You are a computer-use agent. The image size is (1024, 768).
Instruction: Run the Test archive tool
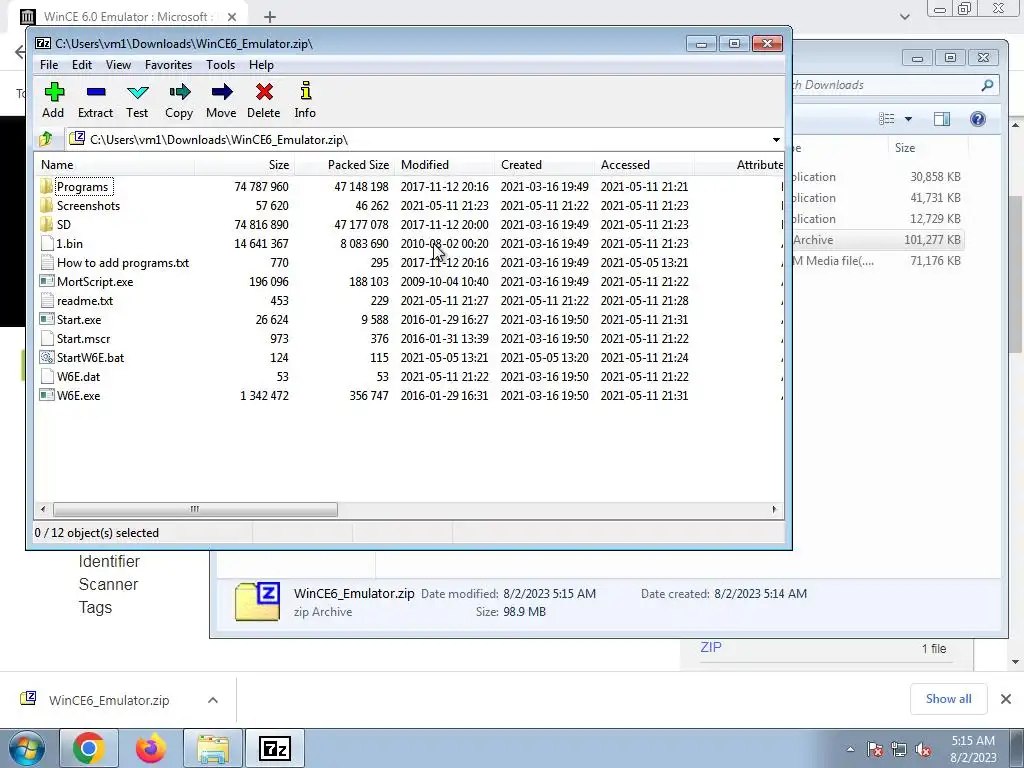click(x=138, y=92)
